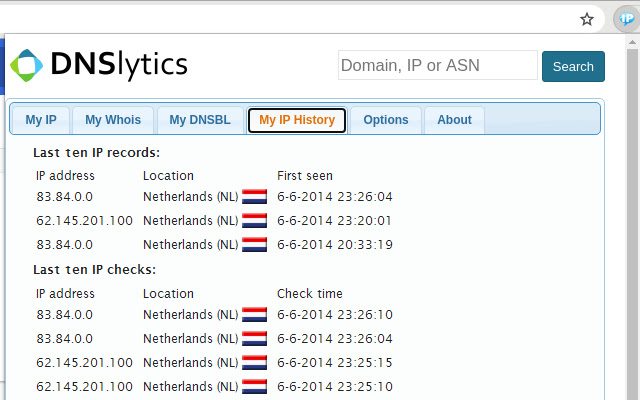Click the DNSlytics extension icon in toolbar
640x400 pixels.
point(626,19)
